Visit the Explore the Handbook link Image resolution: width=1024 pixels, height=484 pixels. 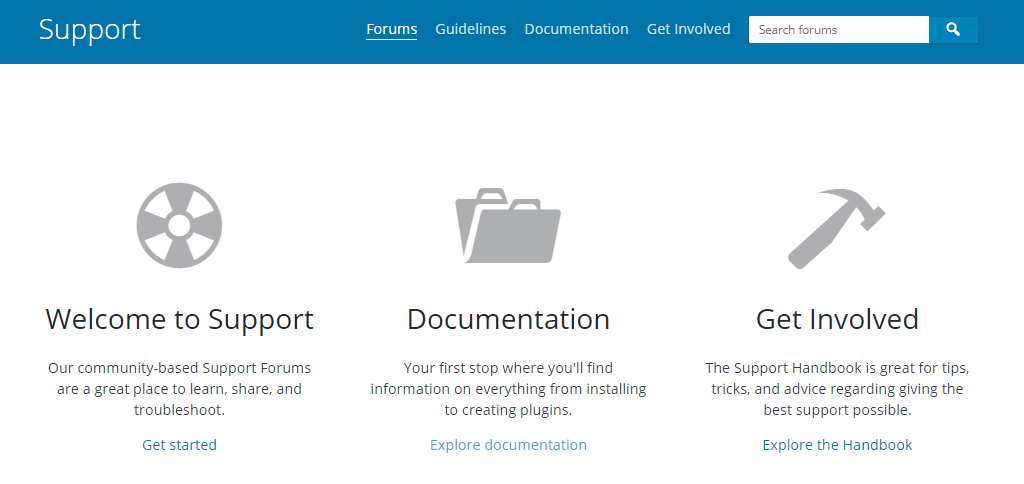(837, 445)
